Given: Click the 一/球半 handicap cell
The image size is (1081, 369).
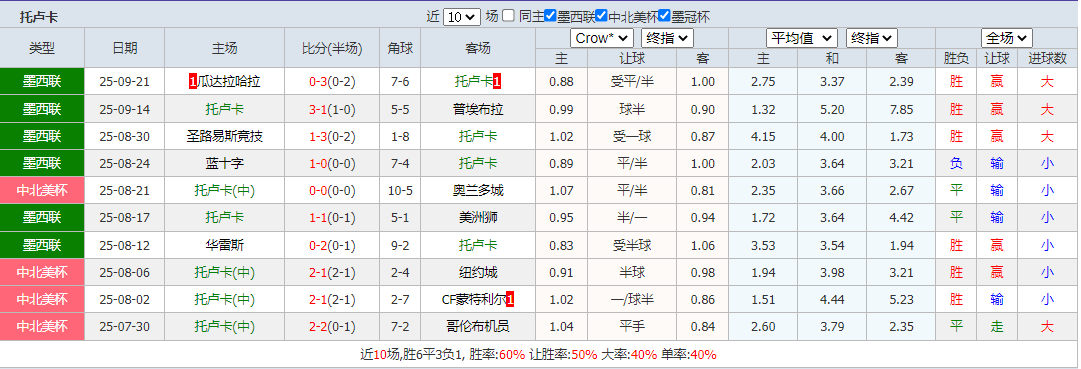Looking at the screenshot, I should [x=632, y=300].
